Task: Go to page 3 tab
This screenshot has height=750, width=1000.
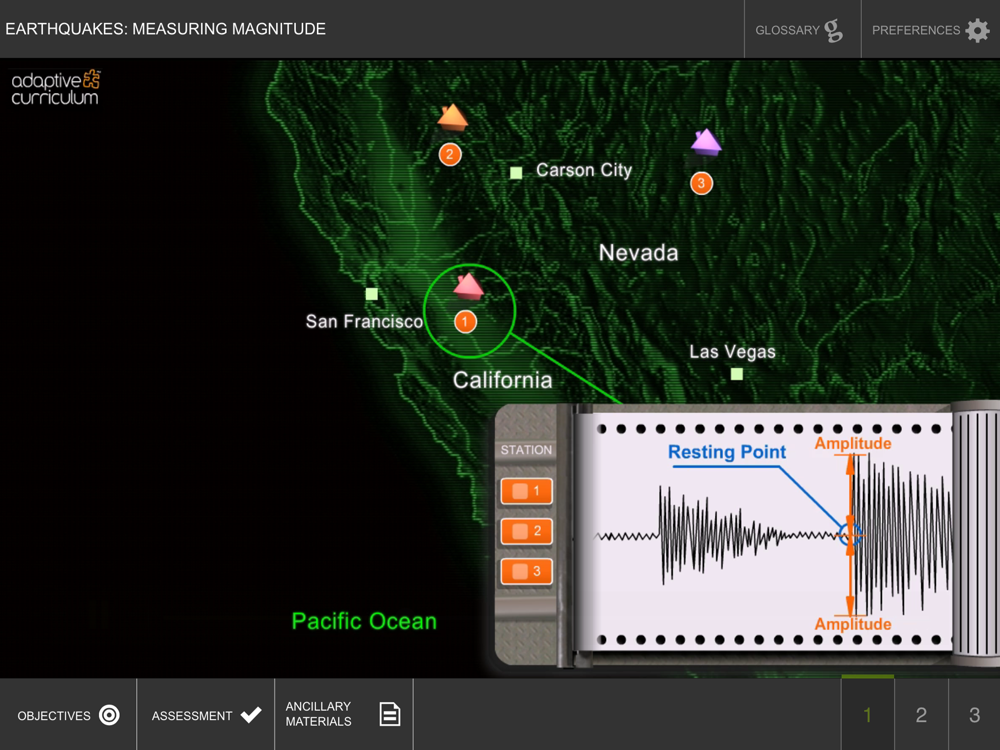Action: pos(974,715)
